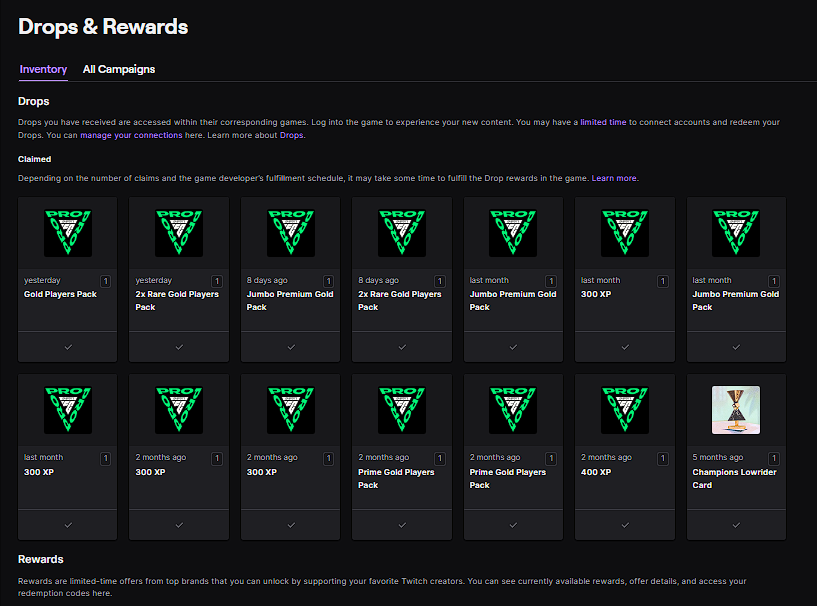Click the count badge on yesterday's 2x Rare Gold Players Pack

(216, 281)
